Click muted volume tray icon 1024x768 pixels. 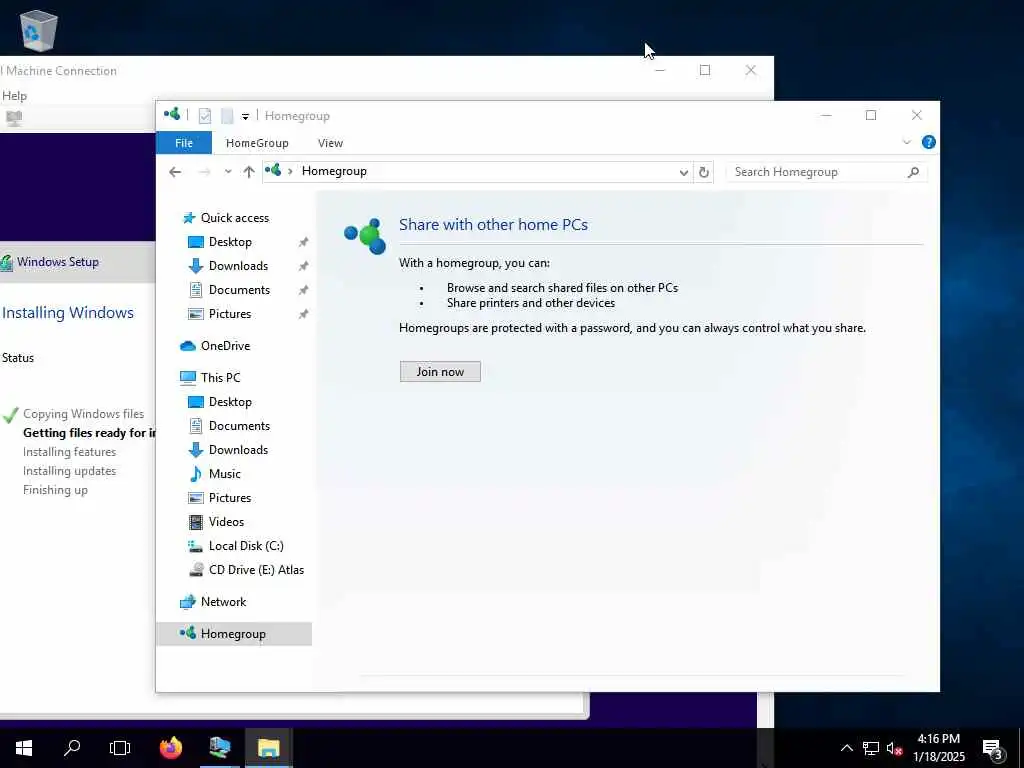894,748
